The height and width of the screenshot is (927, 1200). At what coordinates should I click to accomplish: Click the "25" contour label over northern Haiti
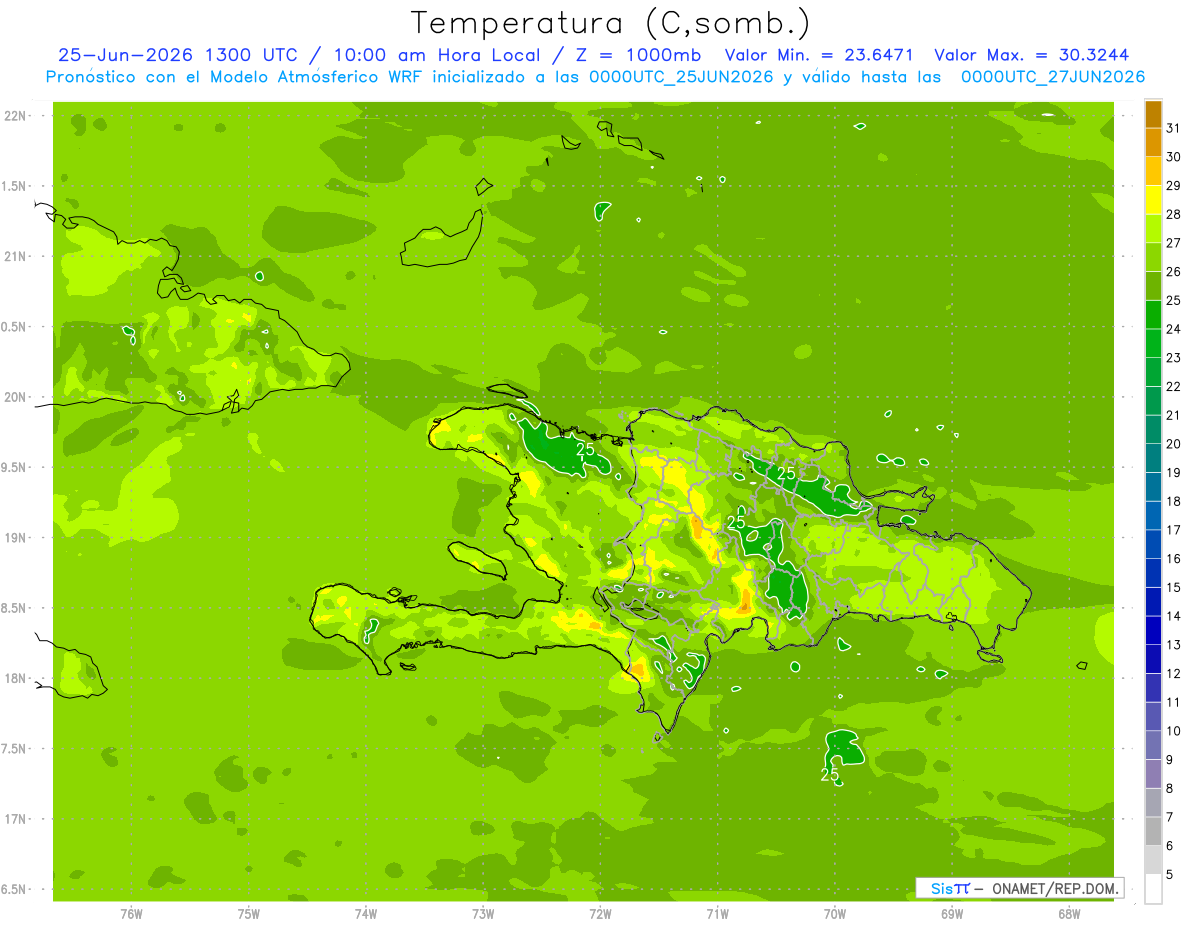click(x=586, y=450)
